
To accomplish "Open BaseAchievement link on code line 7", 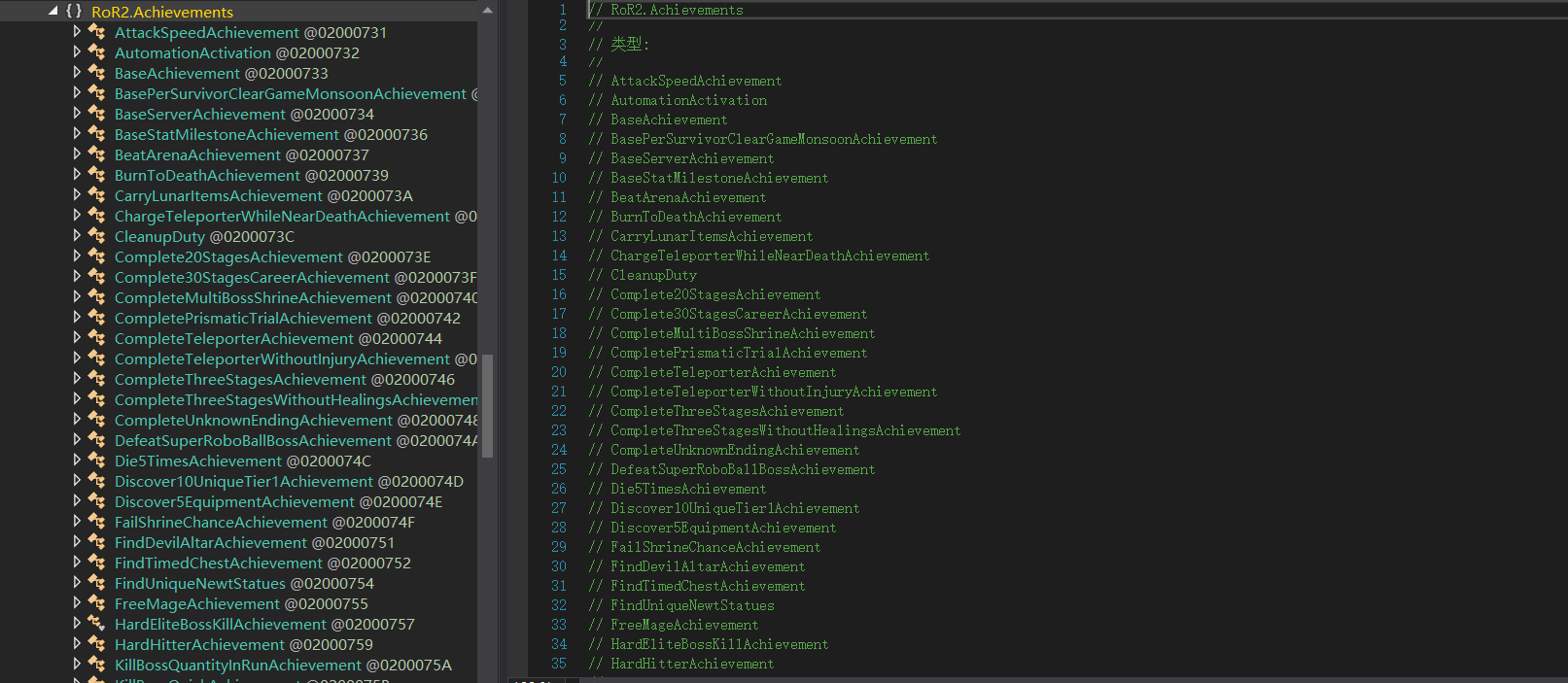I will (x=669, y=120).
